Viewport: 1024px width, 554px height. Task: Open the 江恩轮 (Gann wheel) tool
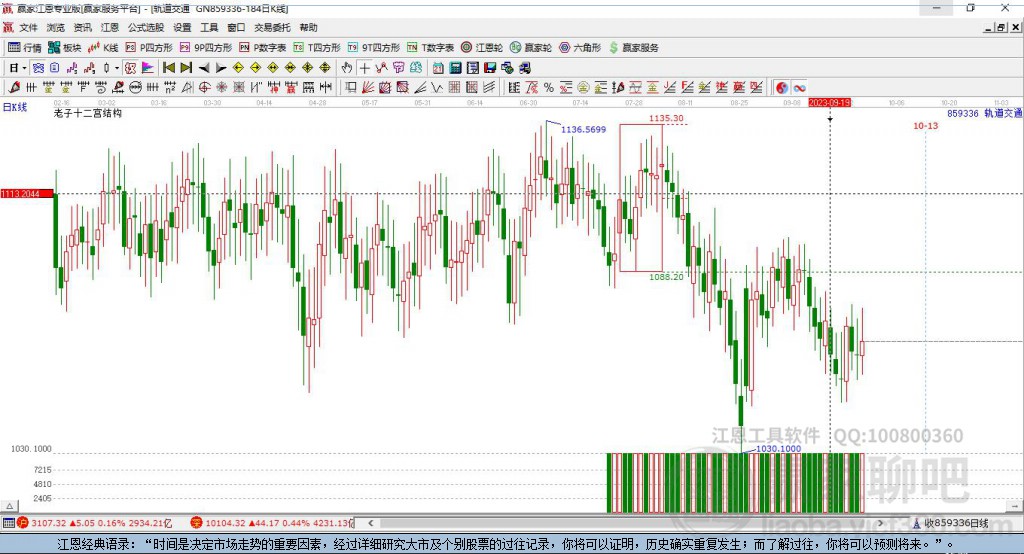[483, 47]
